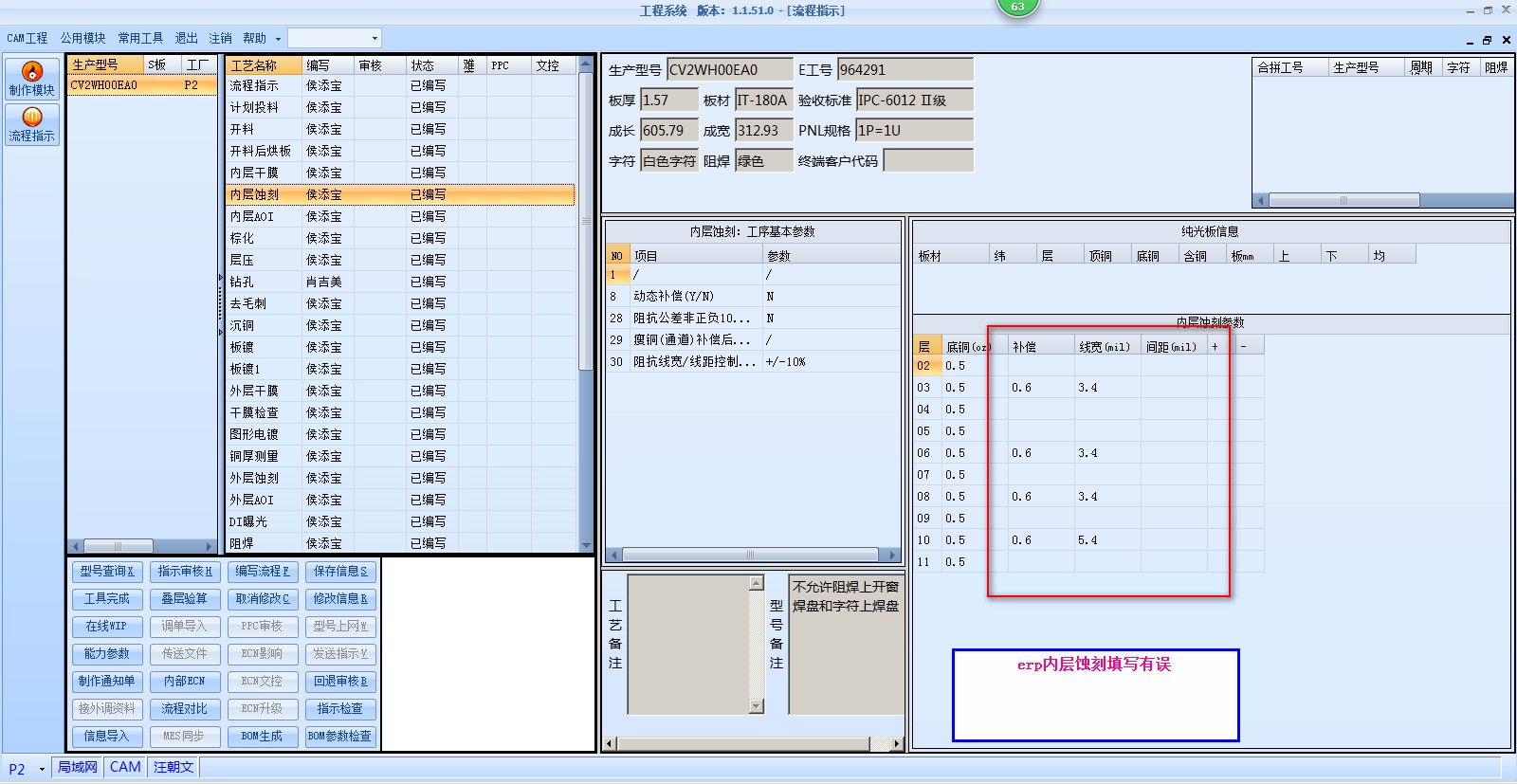1517x784 pixels.
Task: Click the 叠层验算 button
Action: (185, 599)
